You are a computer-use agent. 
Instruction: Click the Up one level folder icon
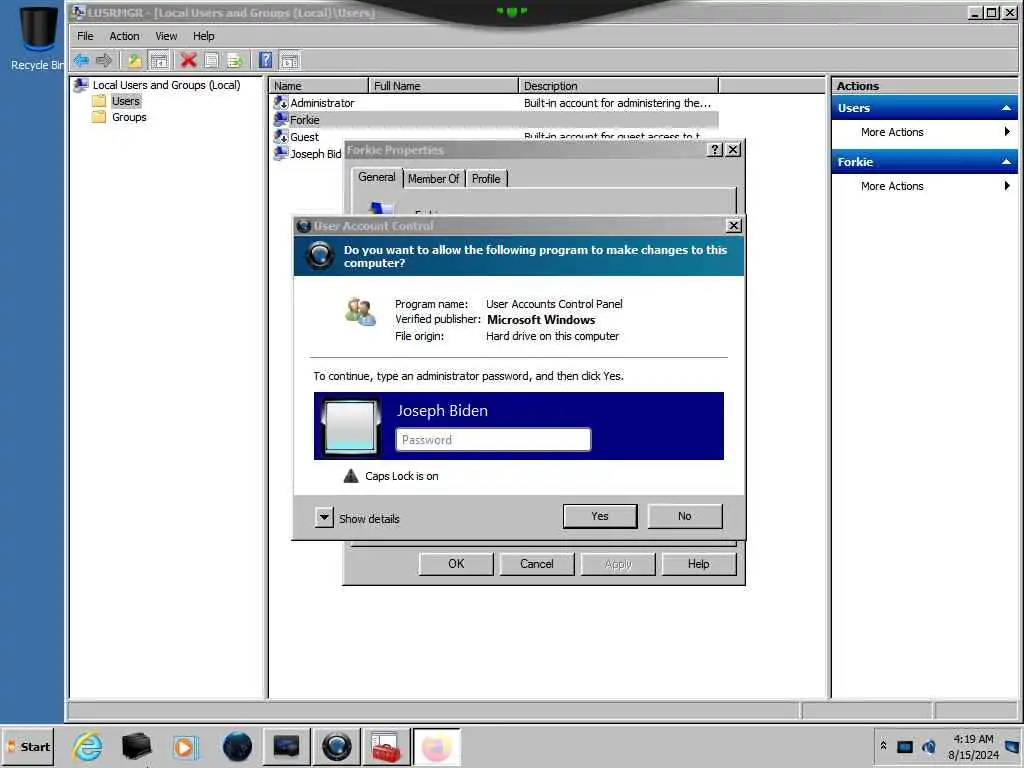pos(135,61)
